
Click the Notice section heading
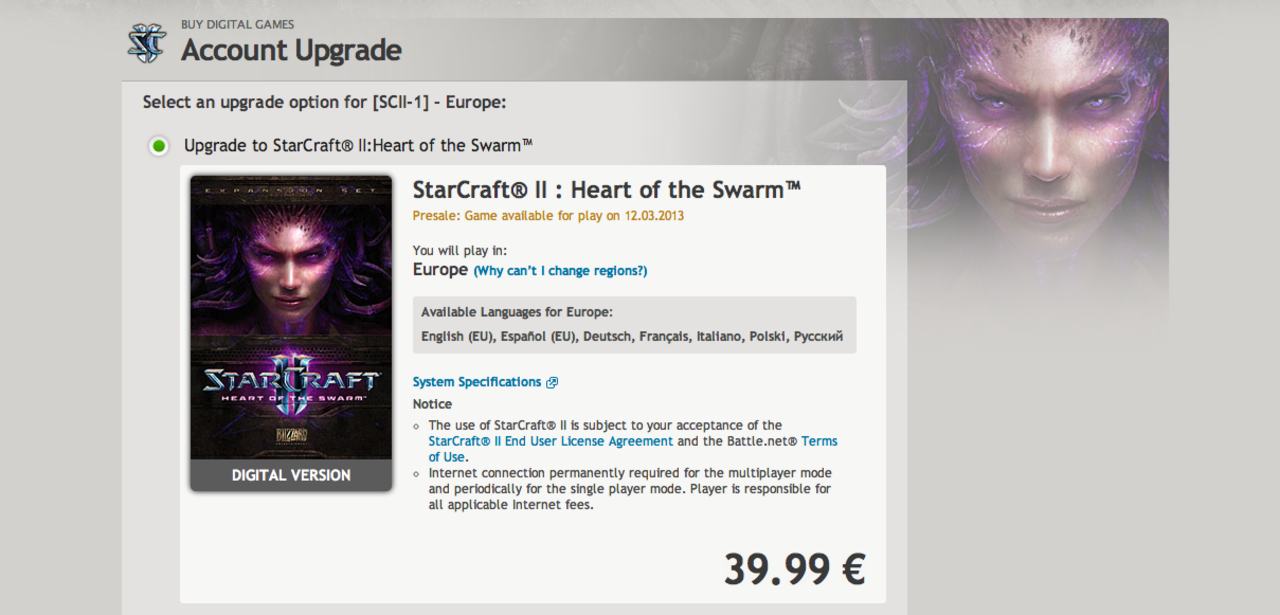point(432,403)
